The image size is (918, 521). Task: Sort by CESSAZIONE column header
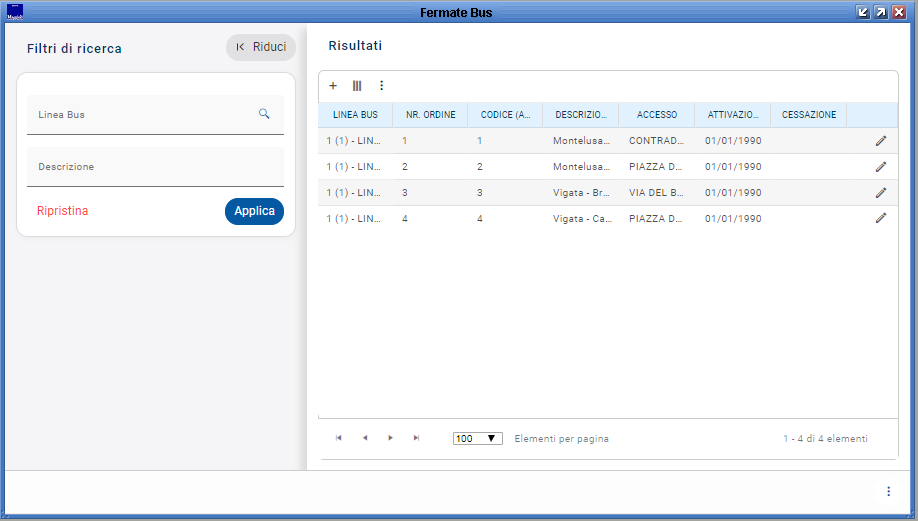pyautogui.click(x=809, y=115)
